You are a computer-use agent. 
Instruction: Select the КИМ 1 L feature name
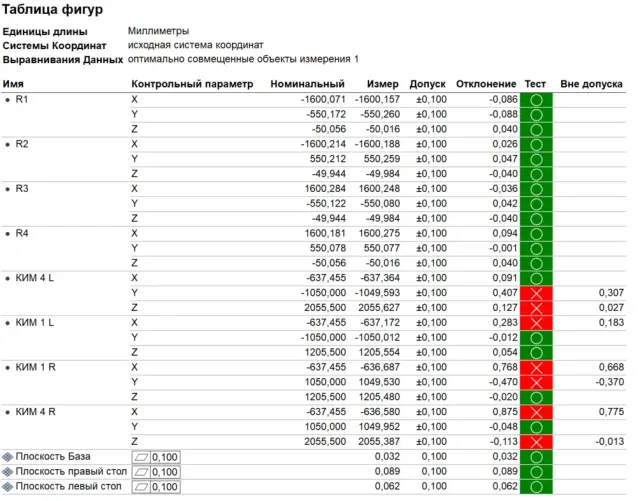click(35, 323)
